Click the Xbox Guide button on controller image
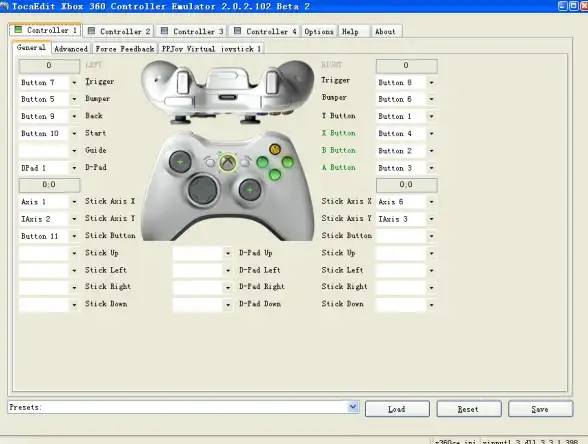This screenshot has height=444, width=588. pyautogui.click(x=228, y=162)
